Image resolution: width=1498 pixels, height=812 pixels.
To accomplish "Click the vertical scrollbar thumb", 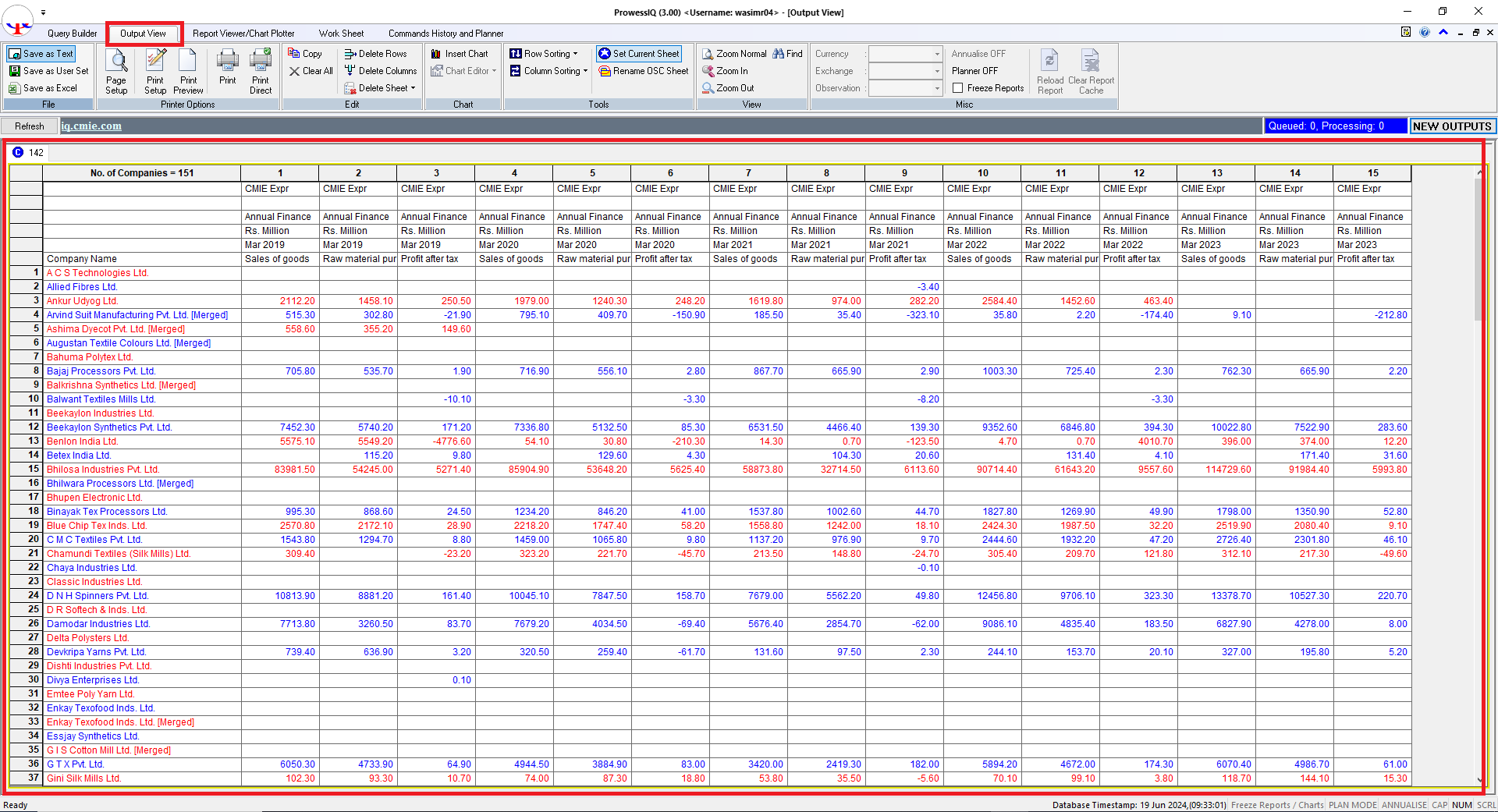I will [1478, 250].
